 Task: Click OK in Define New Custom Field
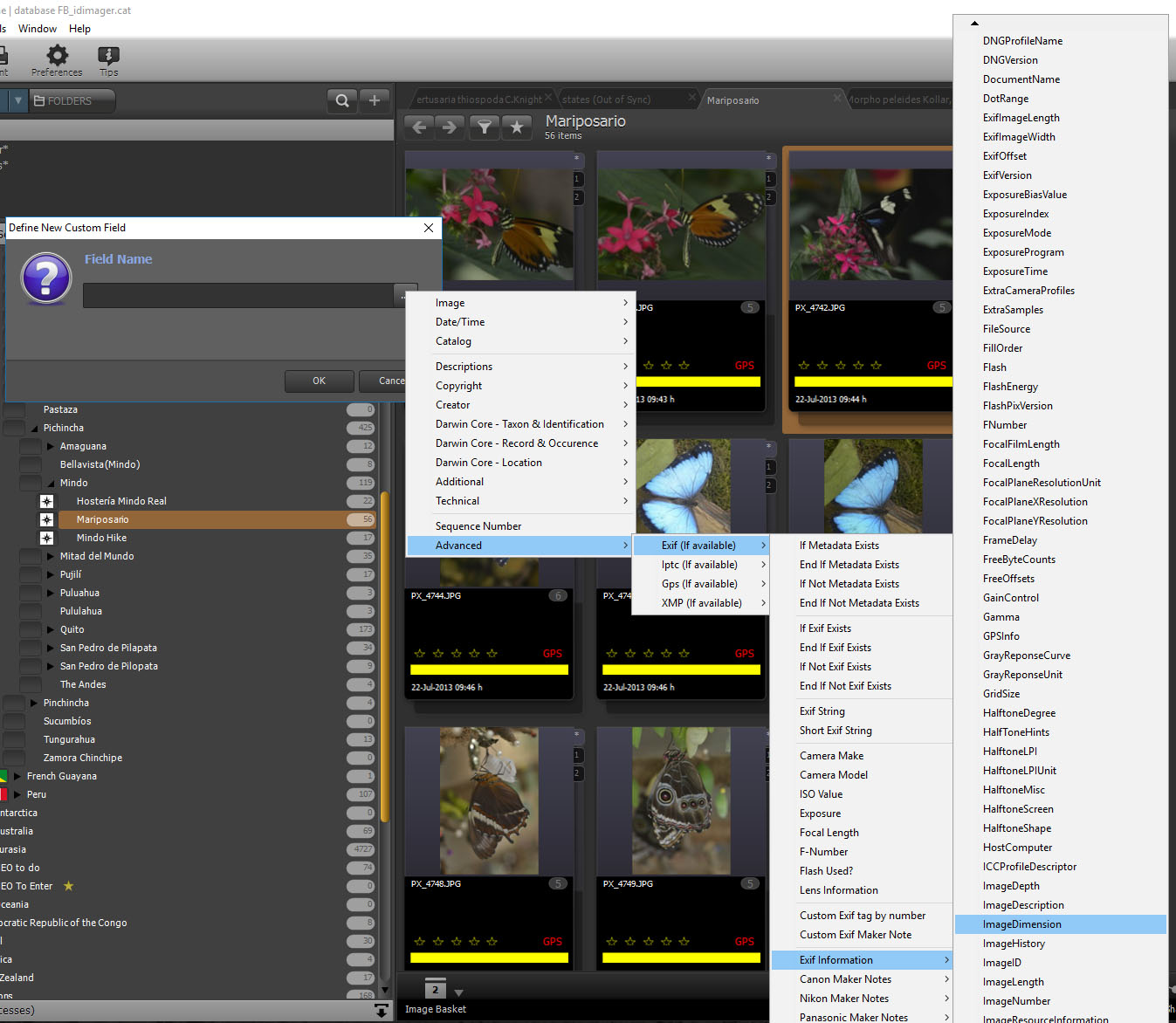(x=320, y=381)
